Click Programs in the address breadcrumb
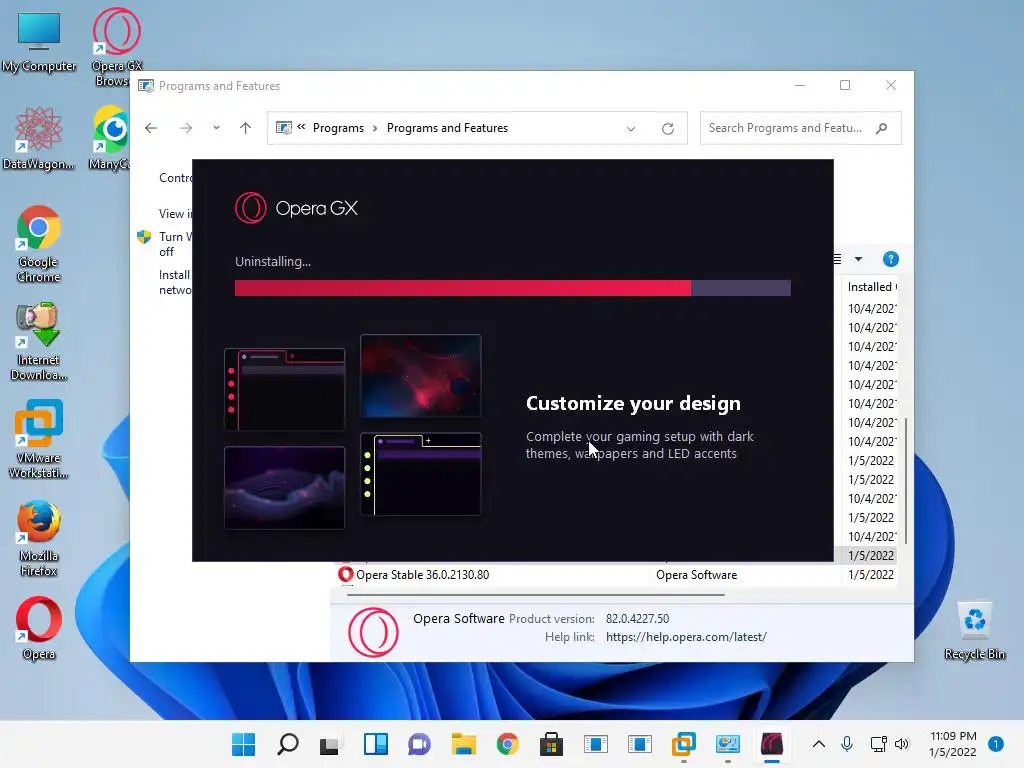 pos(338,128)
